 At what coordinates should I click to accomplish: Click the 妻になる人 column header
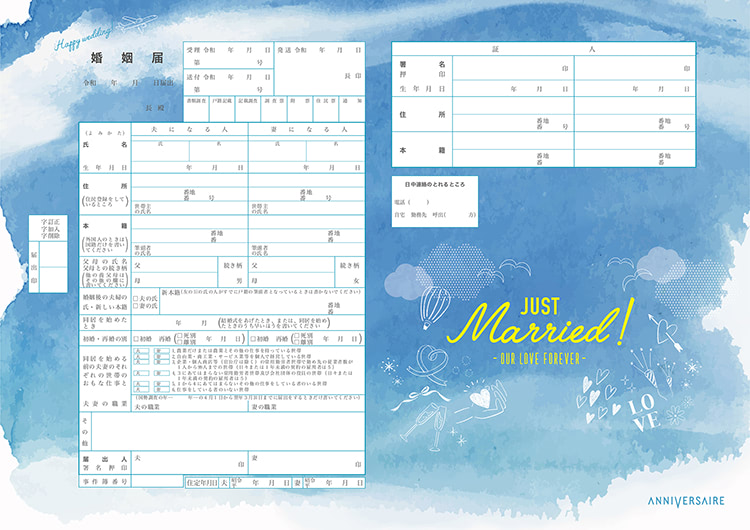coord(304,131)
